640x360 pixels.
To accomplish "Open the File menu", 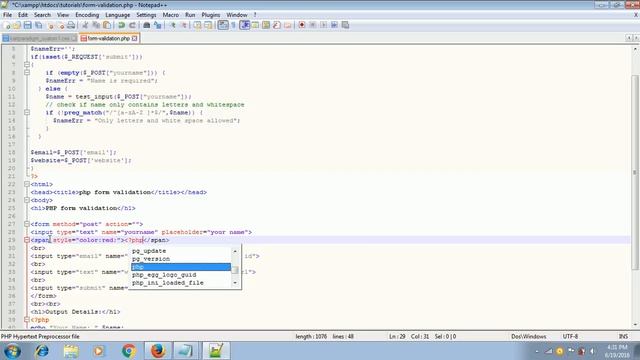I will tap(7, 15).
